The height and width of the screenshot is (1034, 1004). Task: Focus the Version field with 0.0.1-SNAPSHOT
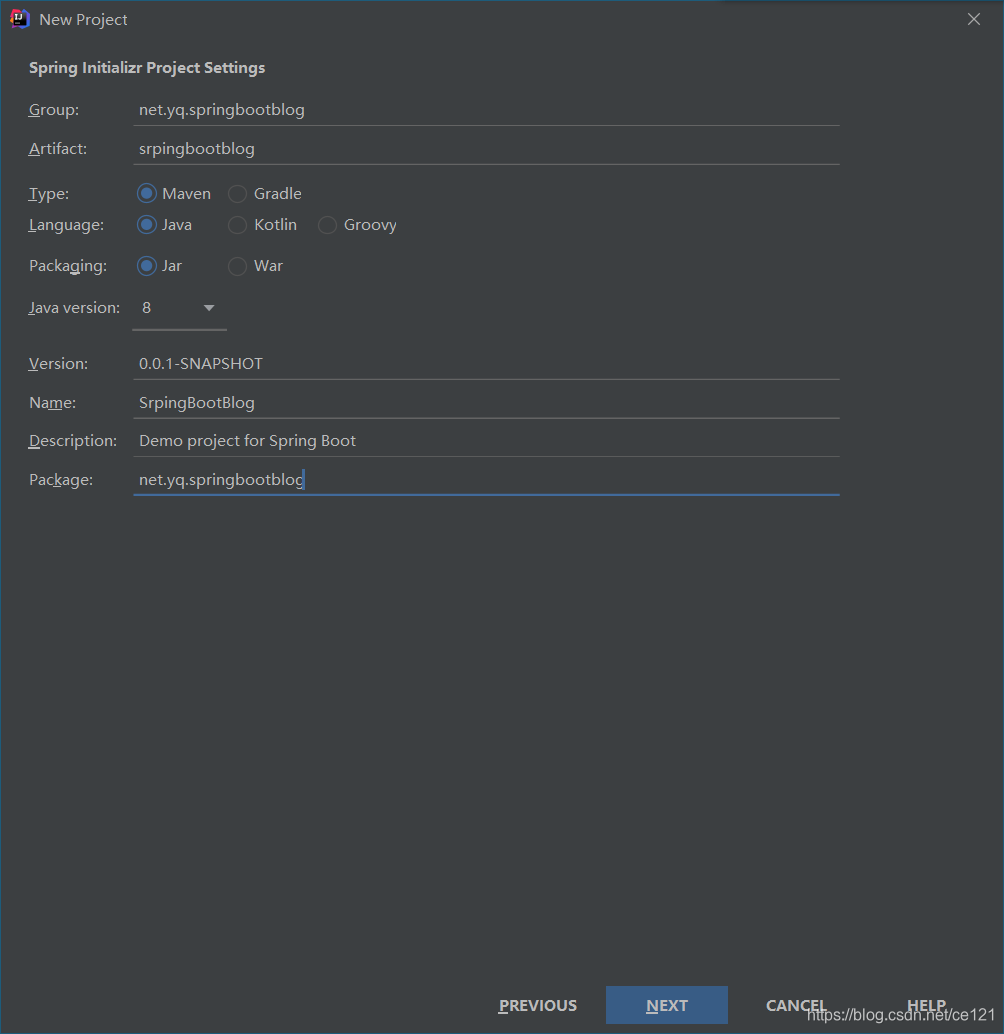[x=486, y=363]
